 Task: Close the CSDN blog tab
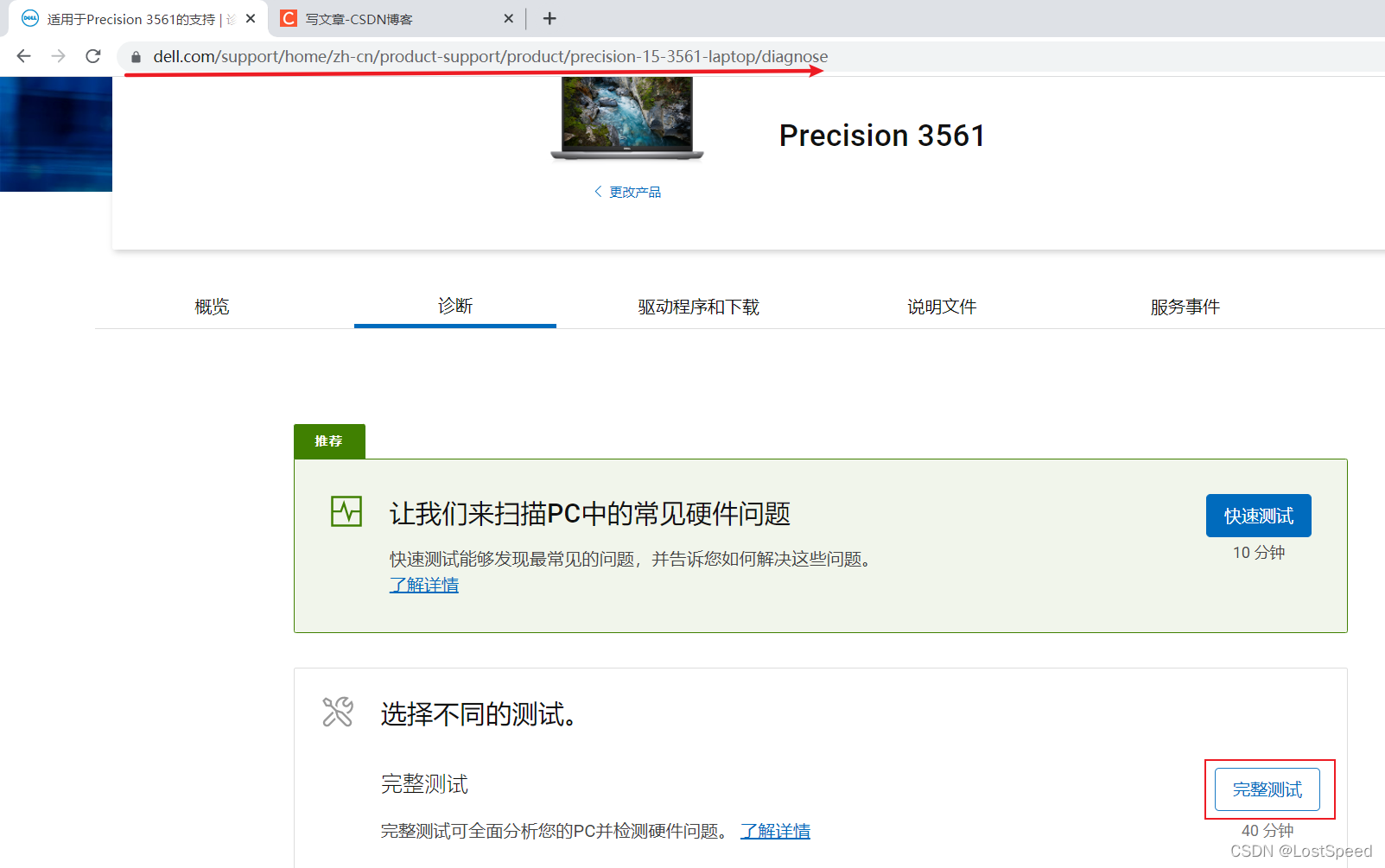[x=508, y=18]
